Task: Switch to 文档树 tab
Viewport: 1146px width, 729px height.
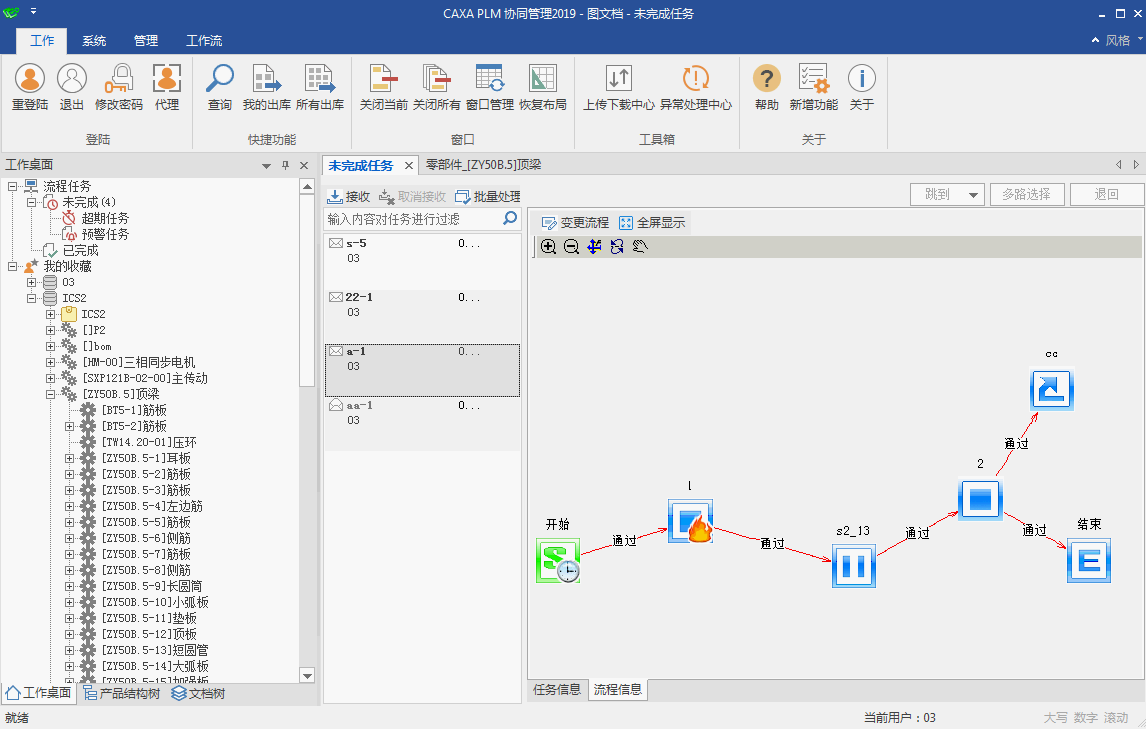Action: (199, 693)
